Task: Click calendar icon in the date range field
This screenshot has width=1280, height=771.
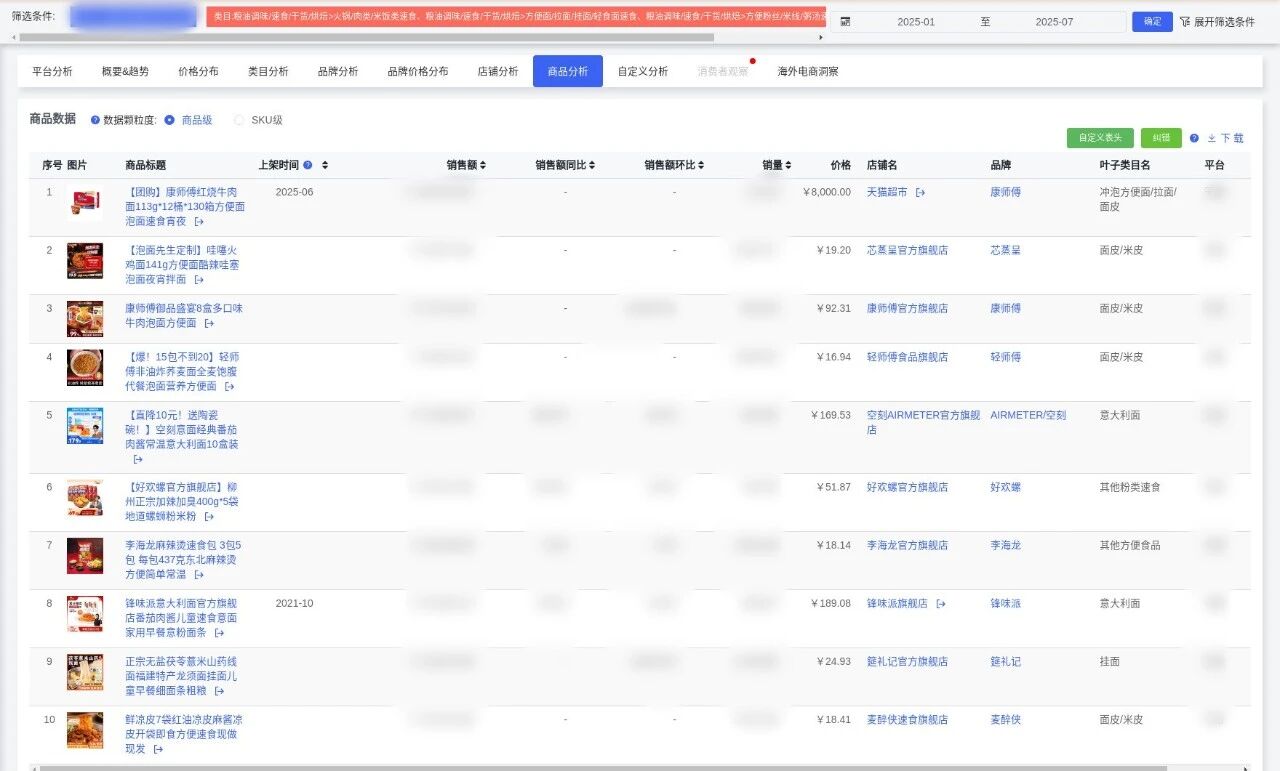Action: (x=845, y=22)
